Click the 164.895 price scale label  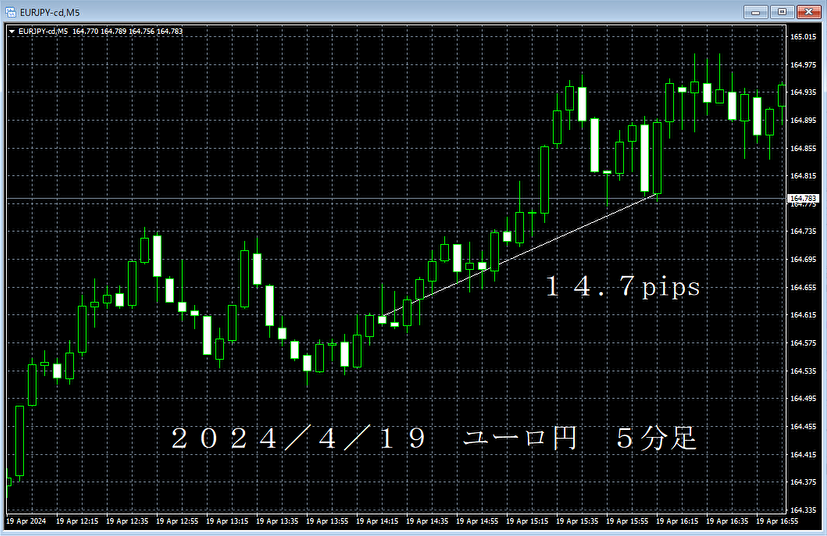(803, 120)
